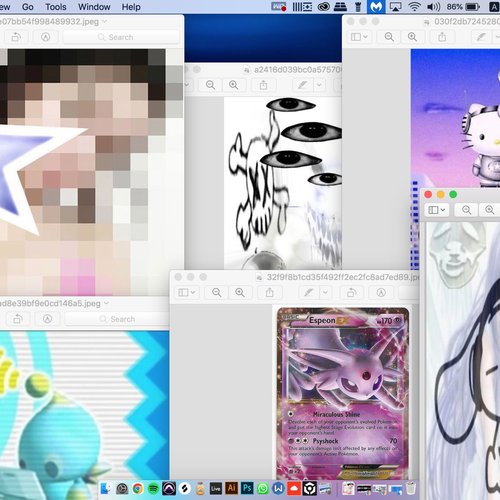Rotate the pixelated face image

16,37
